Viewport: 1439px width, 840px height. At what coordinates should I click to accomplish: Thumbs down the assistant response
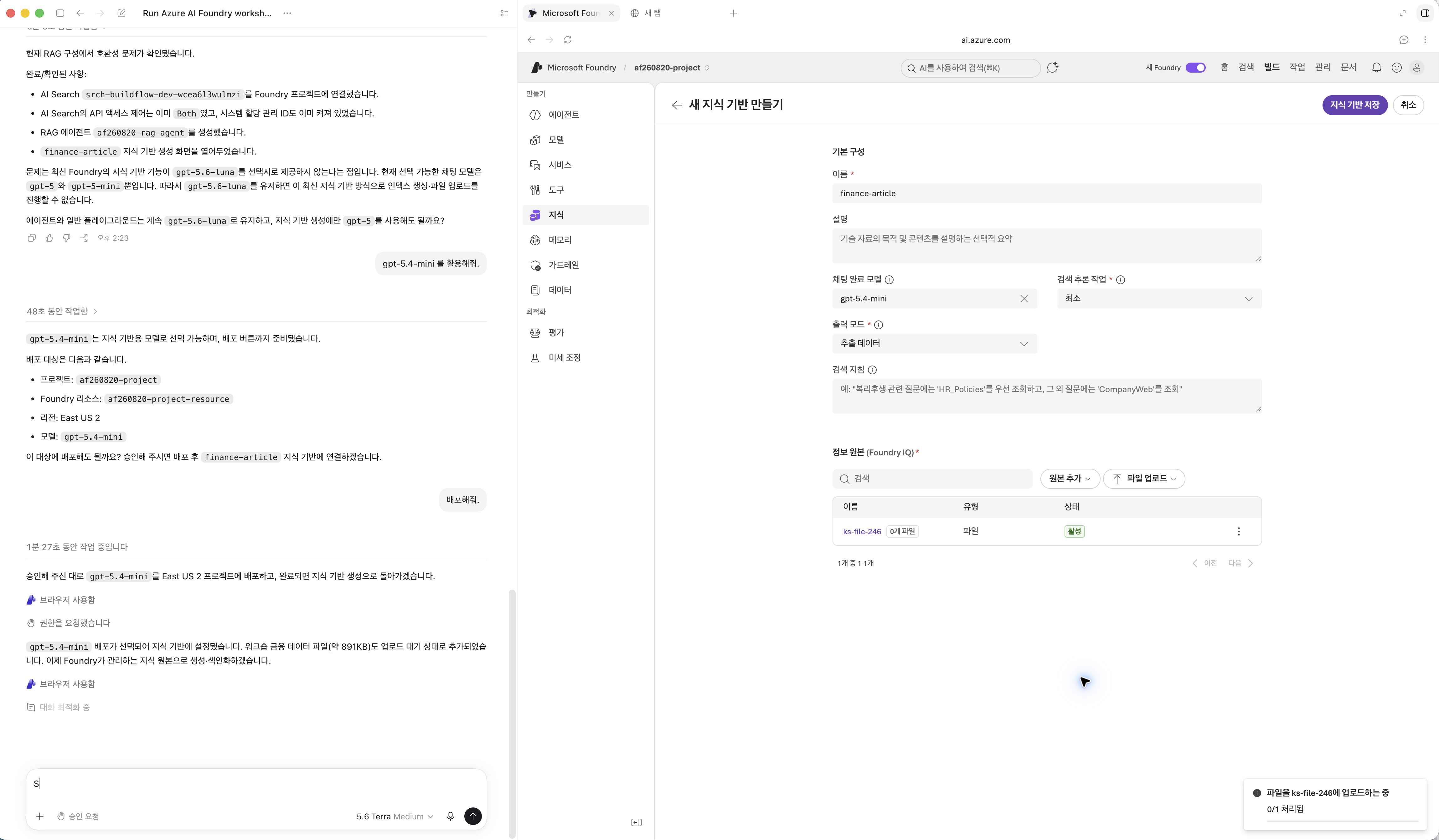point(67,238)
